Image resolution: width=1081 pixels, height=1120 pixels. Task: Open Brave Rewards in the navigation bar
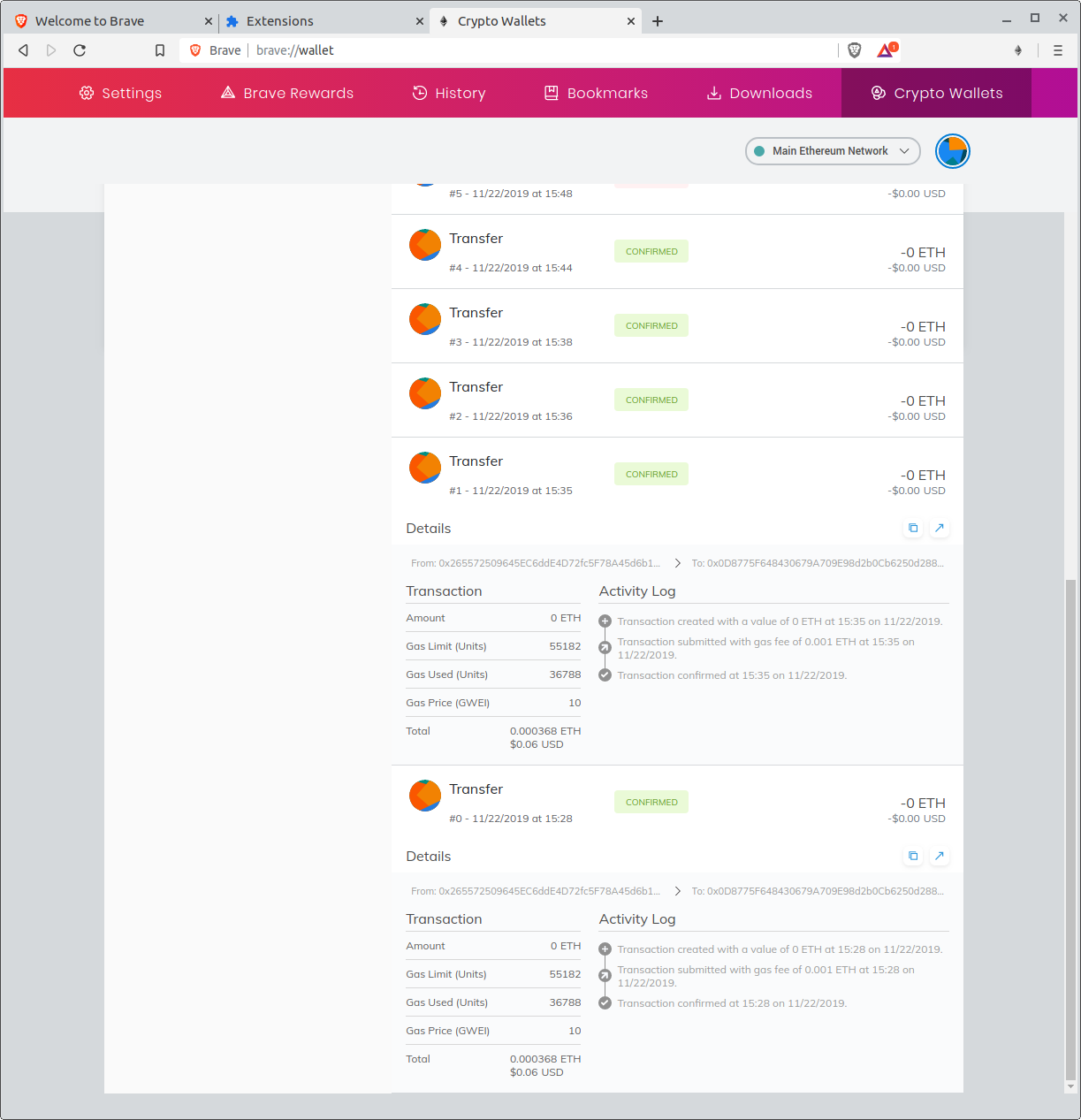click(287, 93)
